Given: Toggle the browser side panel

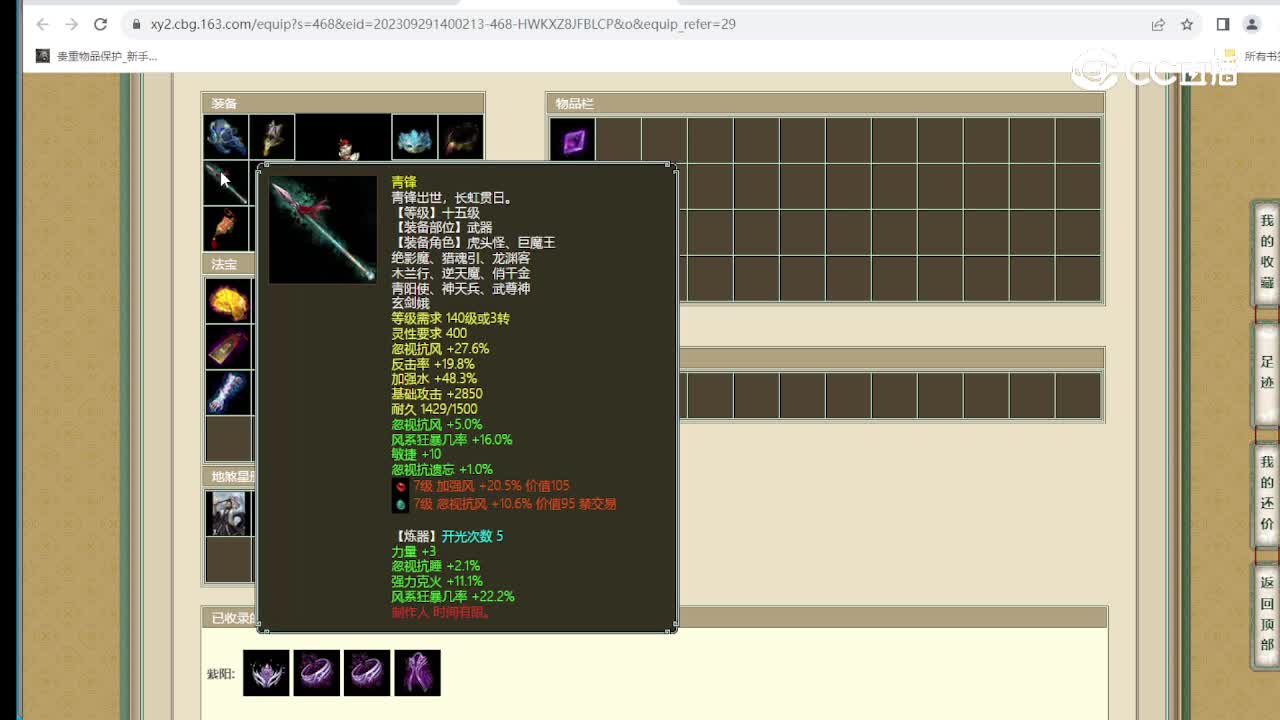Looking at the screenshot, I should pyautogui.click(x=1223, y=24).
